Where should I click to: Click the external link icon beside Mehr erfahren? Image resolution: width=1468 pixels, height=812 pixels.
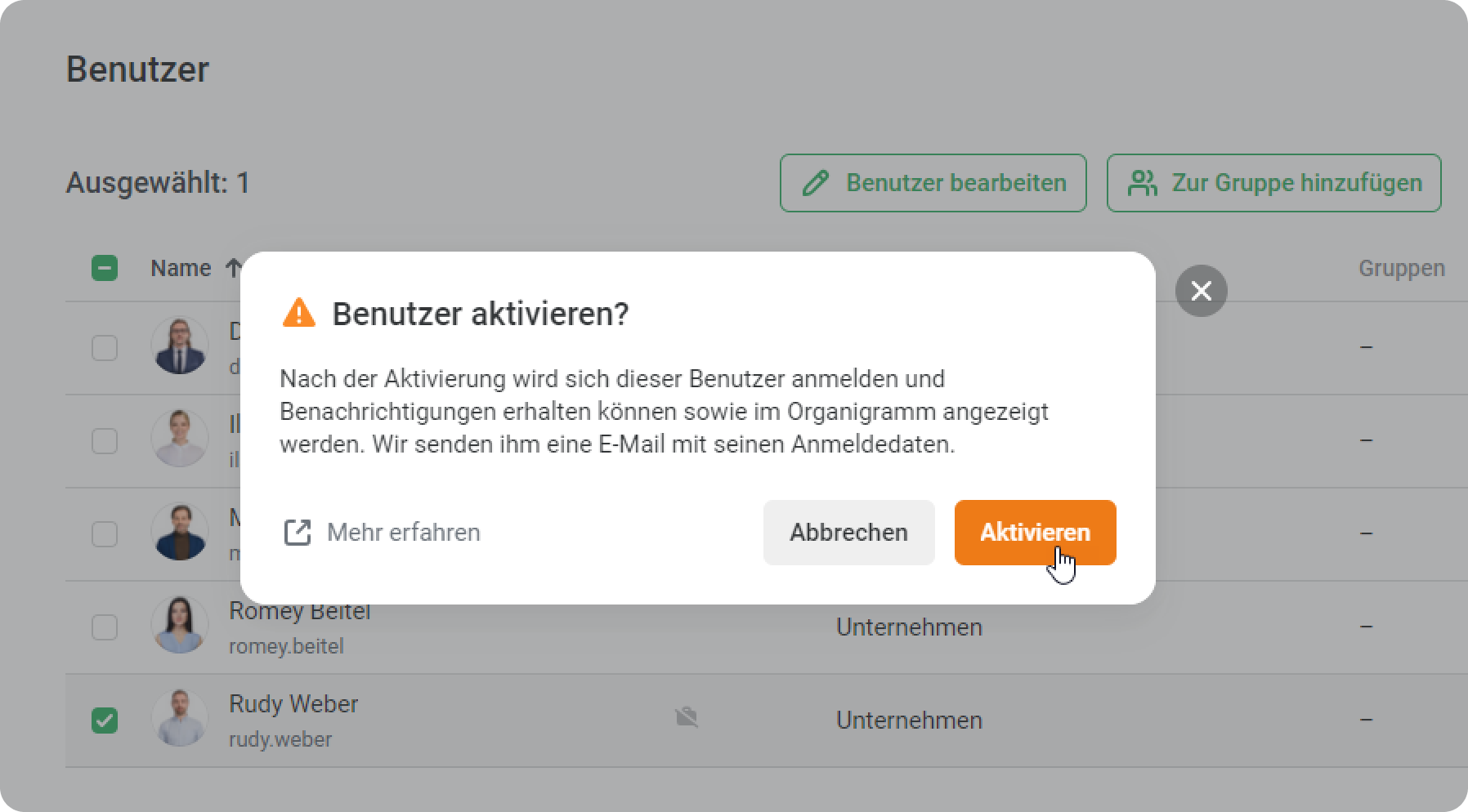tap(298, 532)
